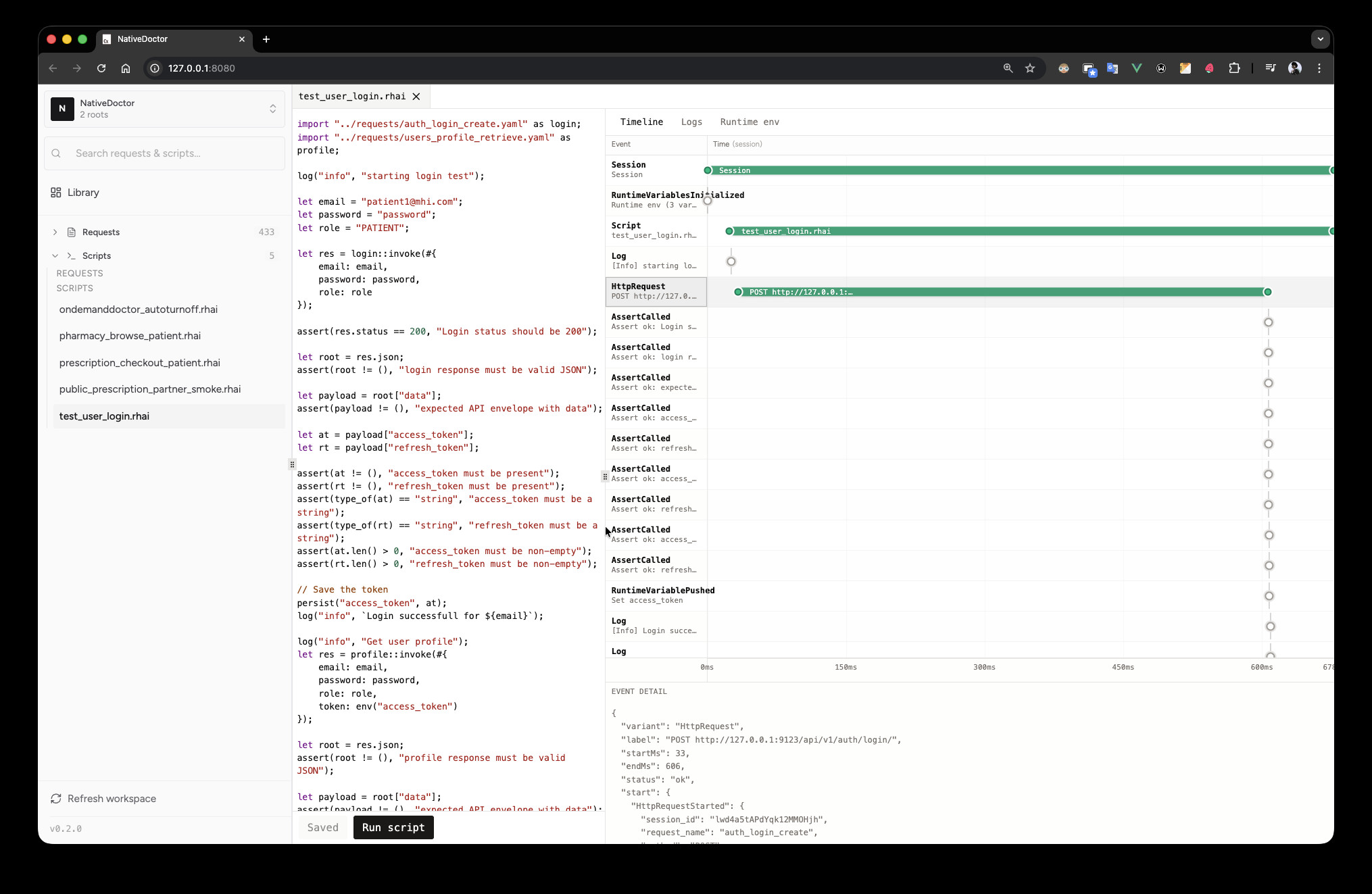
Task: Open the browser Extensions puzzle icon
Action: [1234, 68]
